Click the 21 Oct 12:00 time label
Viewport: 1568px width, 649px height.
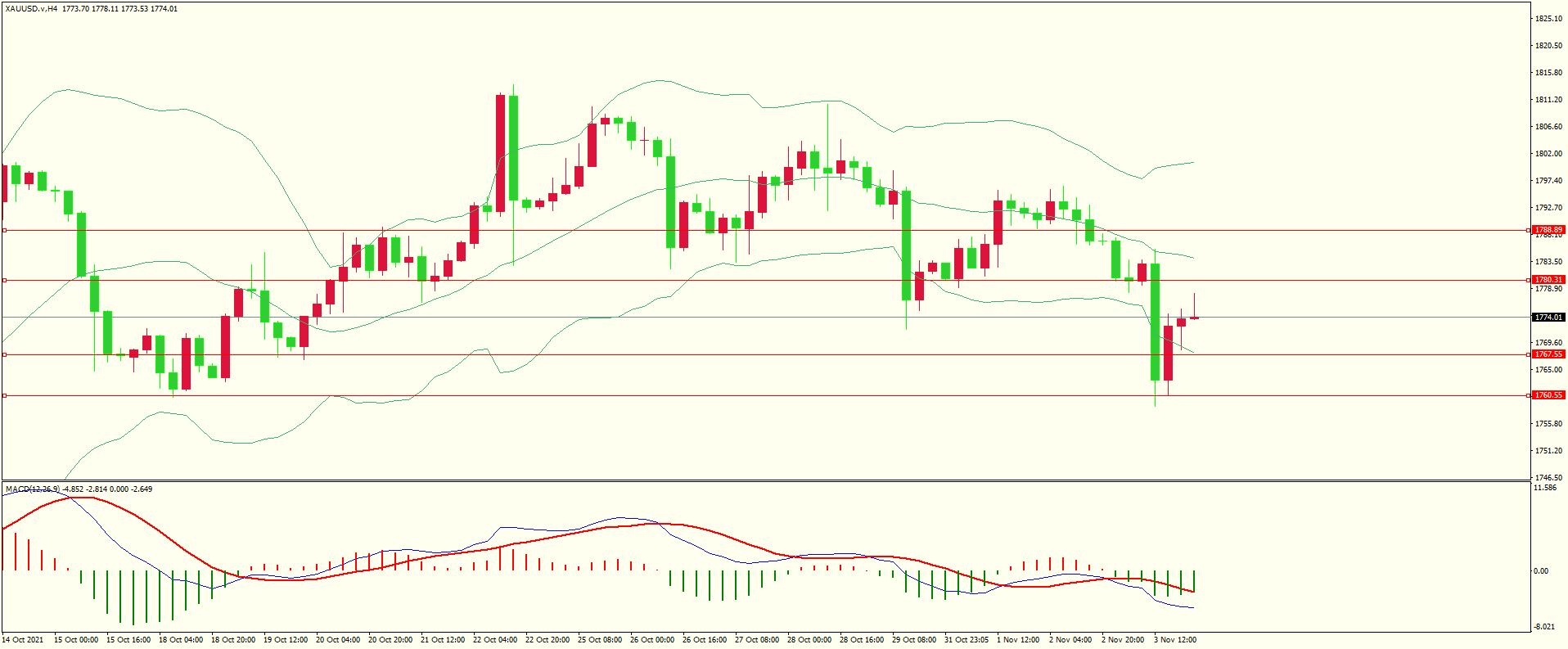tap(443, 640)
